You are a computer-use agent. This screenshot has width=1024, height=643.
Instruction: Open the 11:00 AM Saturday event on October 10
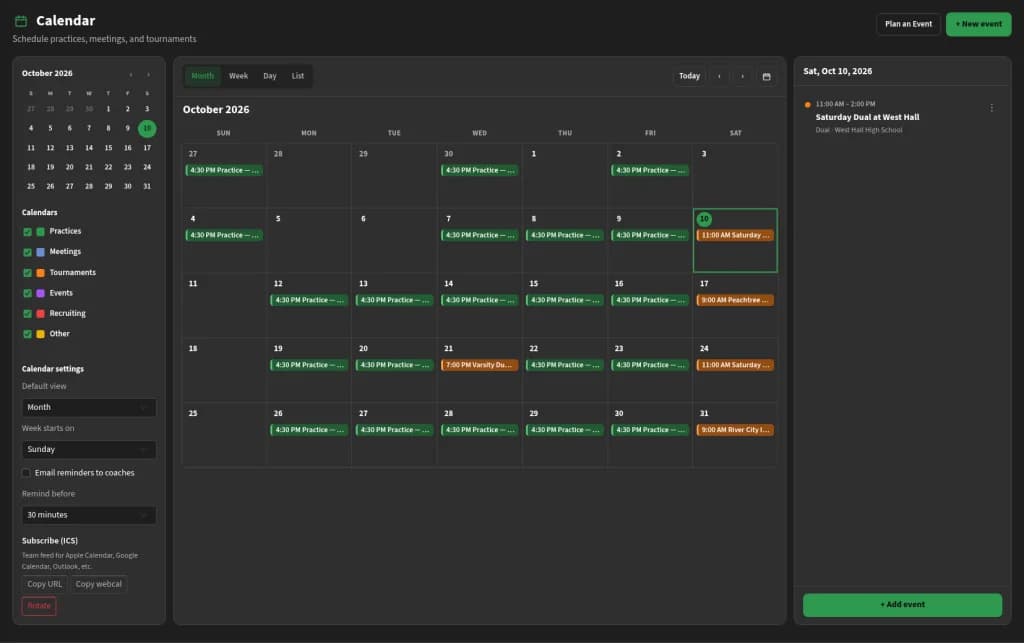tap(735, 235)
